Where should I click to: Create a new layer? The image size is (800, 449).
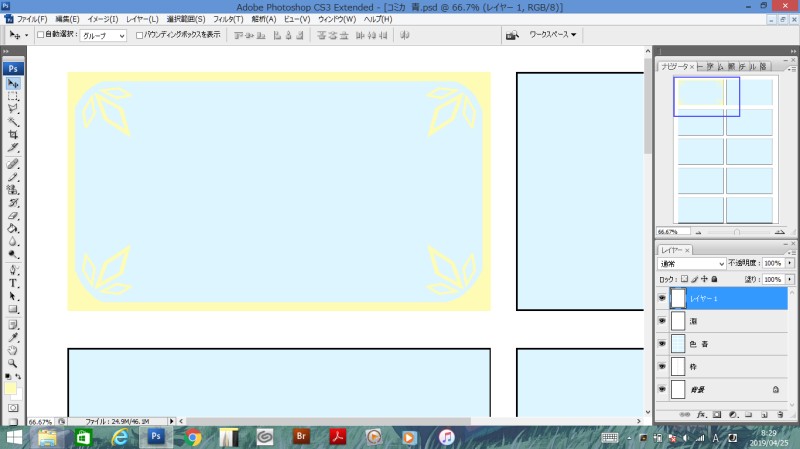764,415
